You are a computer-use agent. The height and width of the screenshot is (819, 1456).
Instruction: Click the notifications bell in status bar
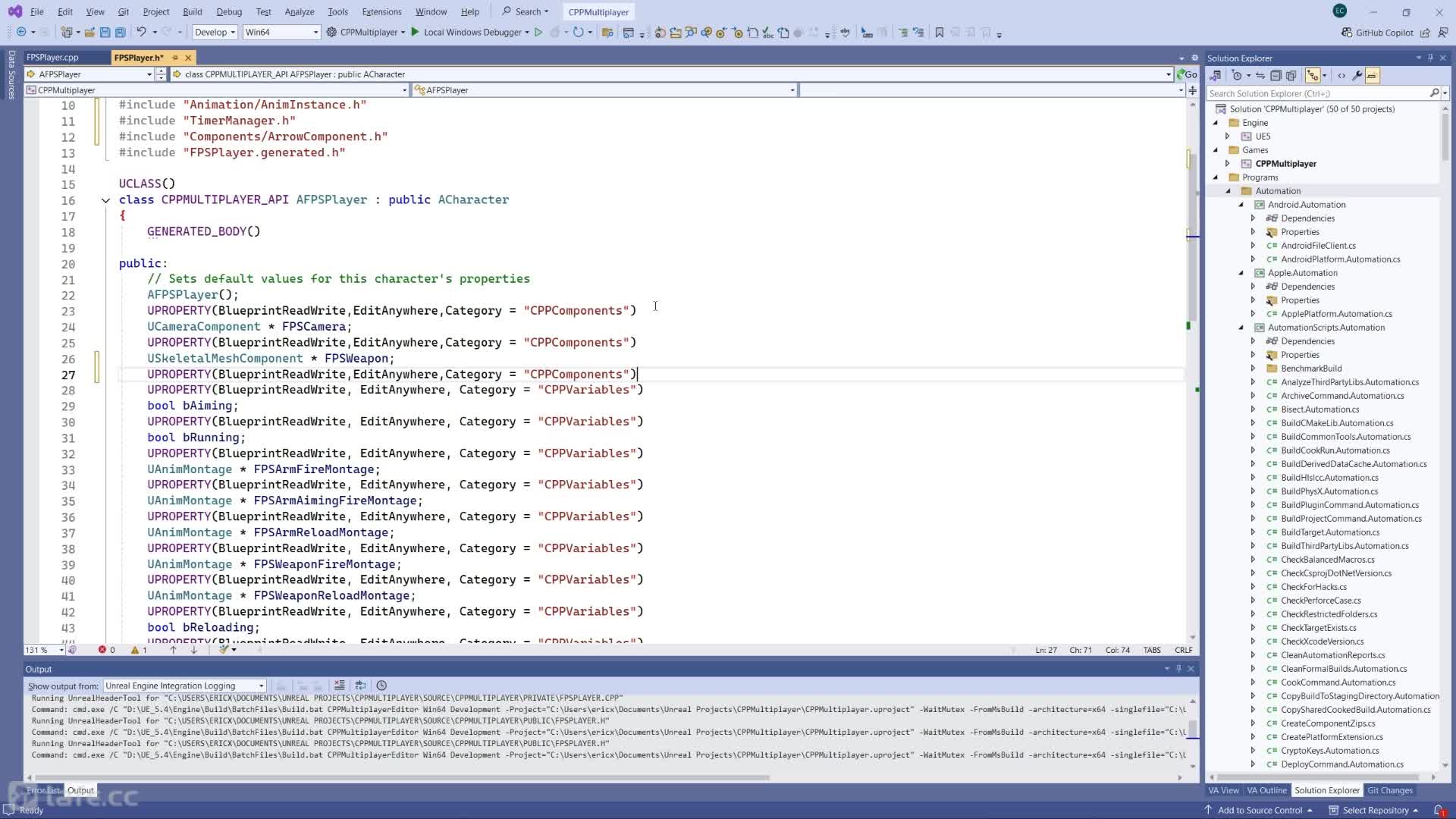pos(1439,810)
